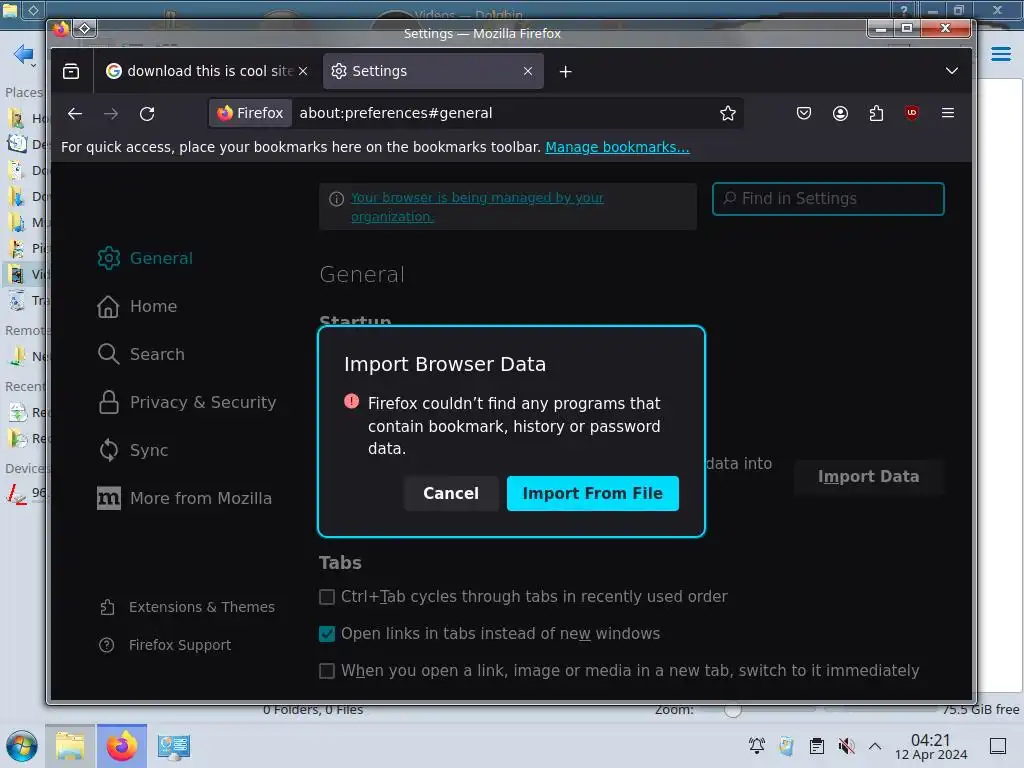This screenshot has width=1024, height=768.
Task: Select the Settings tab
Action: tap(434, 71)
